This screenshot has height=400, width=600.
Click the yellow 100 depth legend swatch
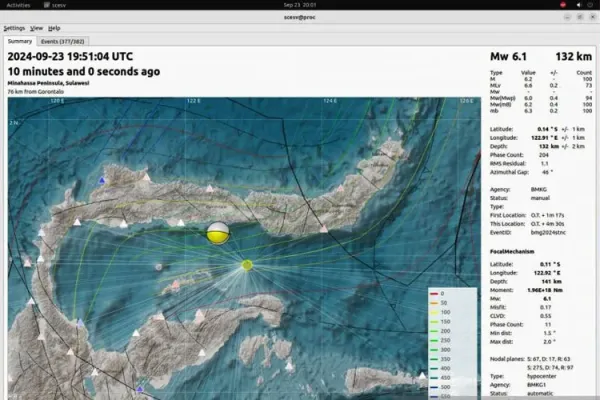[x=434, y=313]
